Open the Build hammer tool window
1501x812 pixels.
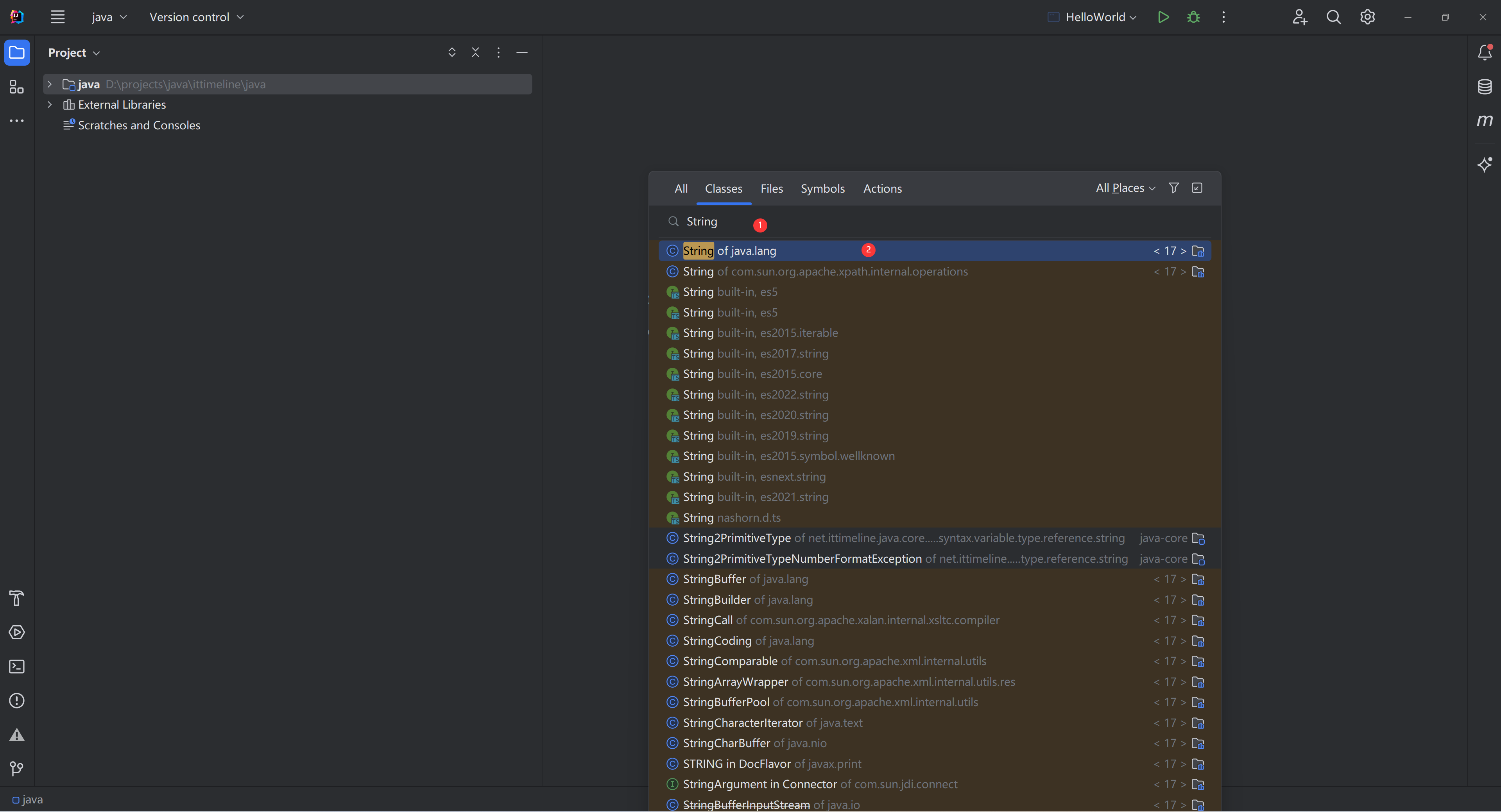tap(17, 598)
